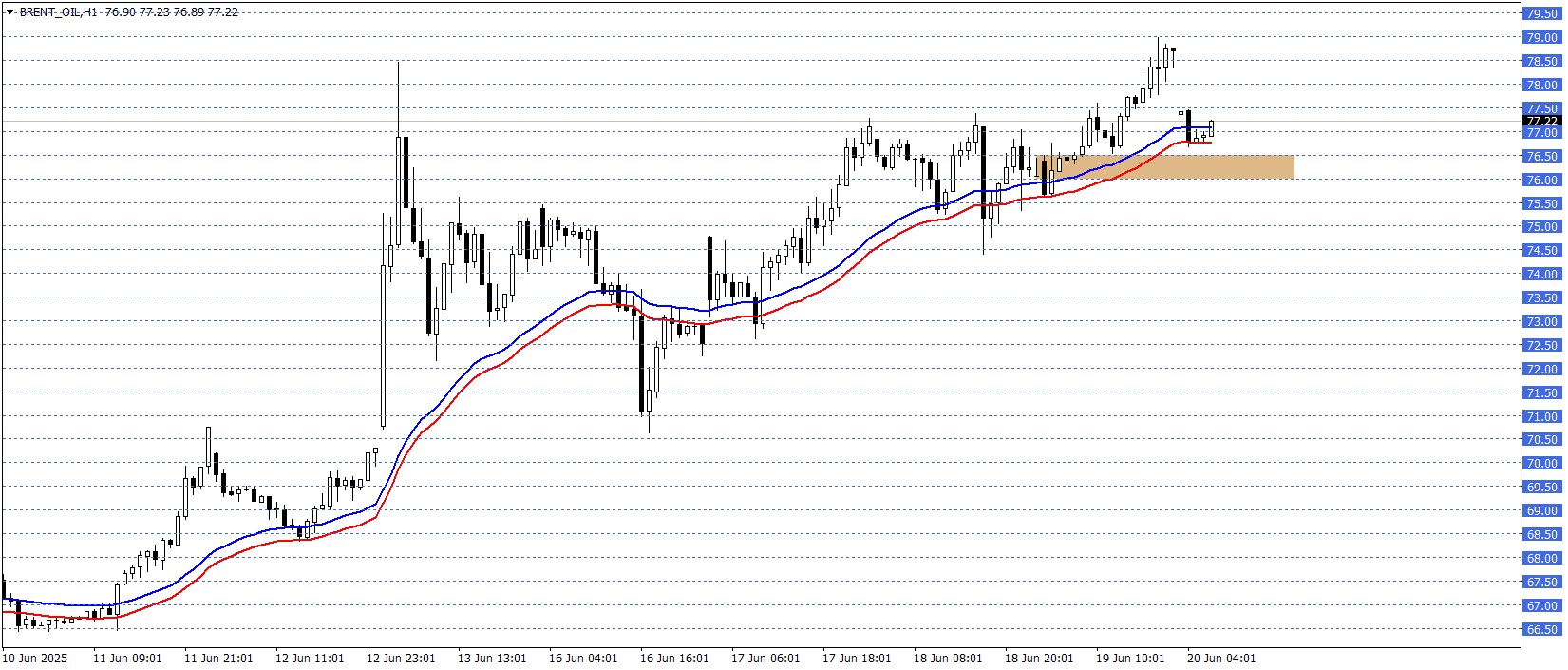Image resolution: width=1568 pixels, height=670 pixels.
Task: Click price scale label 72.00
Action: point(1541,370)
